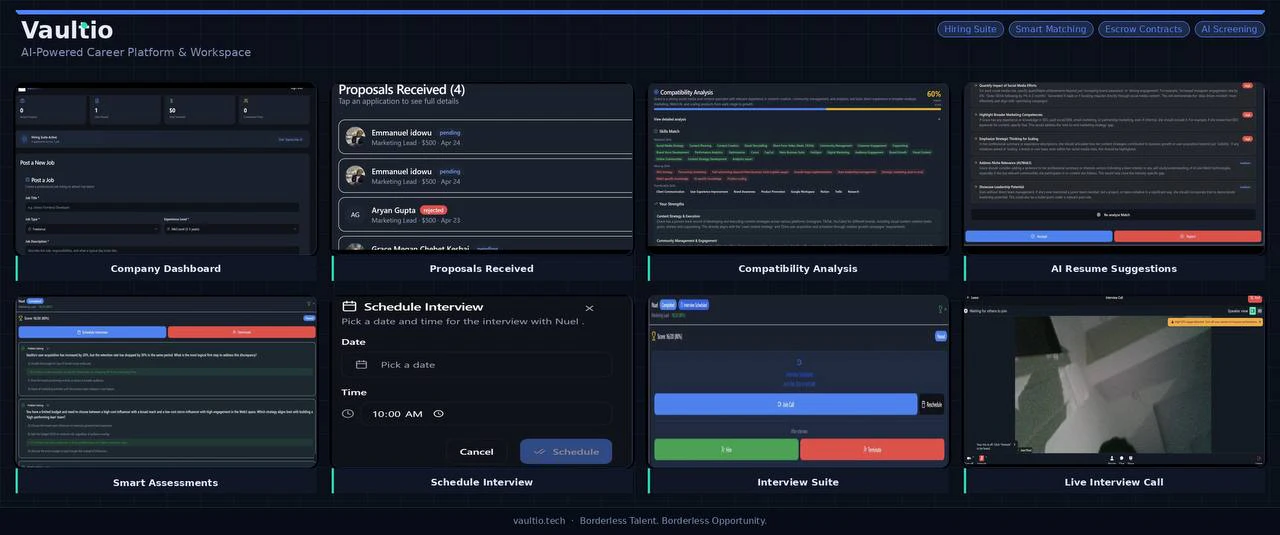Click the 10:00 AM time field
This screenshot has height=535, width=1280.
point(486,413)
